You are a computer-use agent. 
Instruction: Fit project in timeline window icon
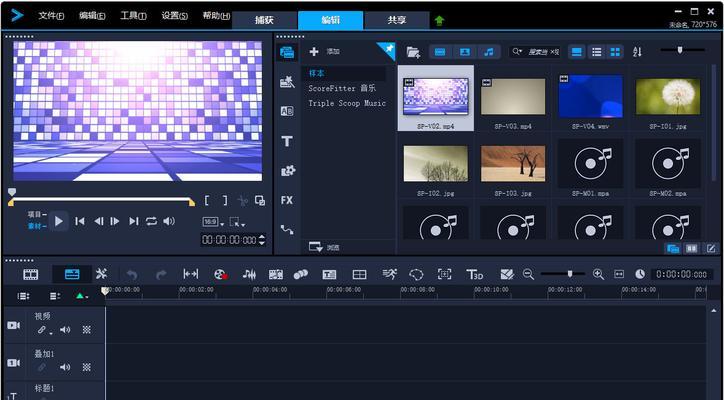point(619,274)
